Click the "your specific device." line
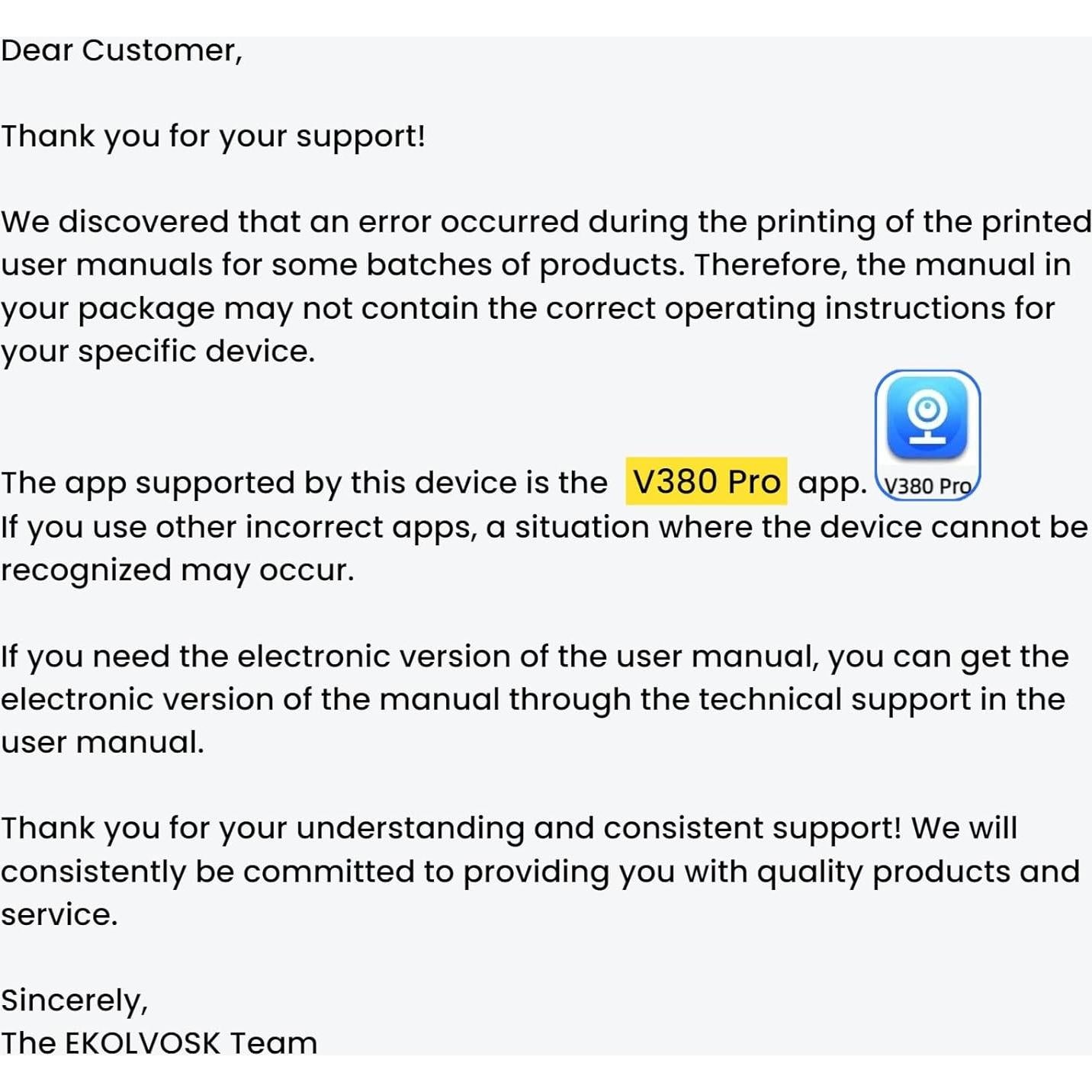 [158, 352]
